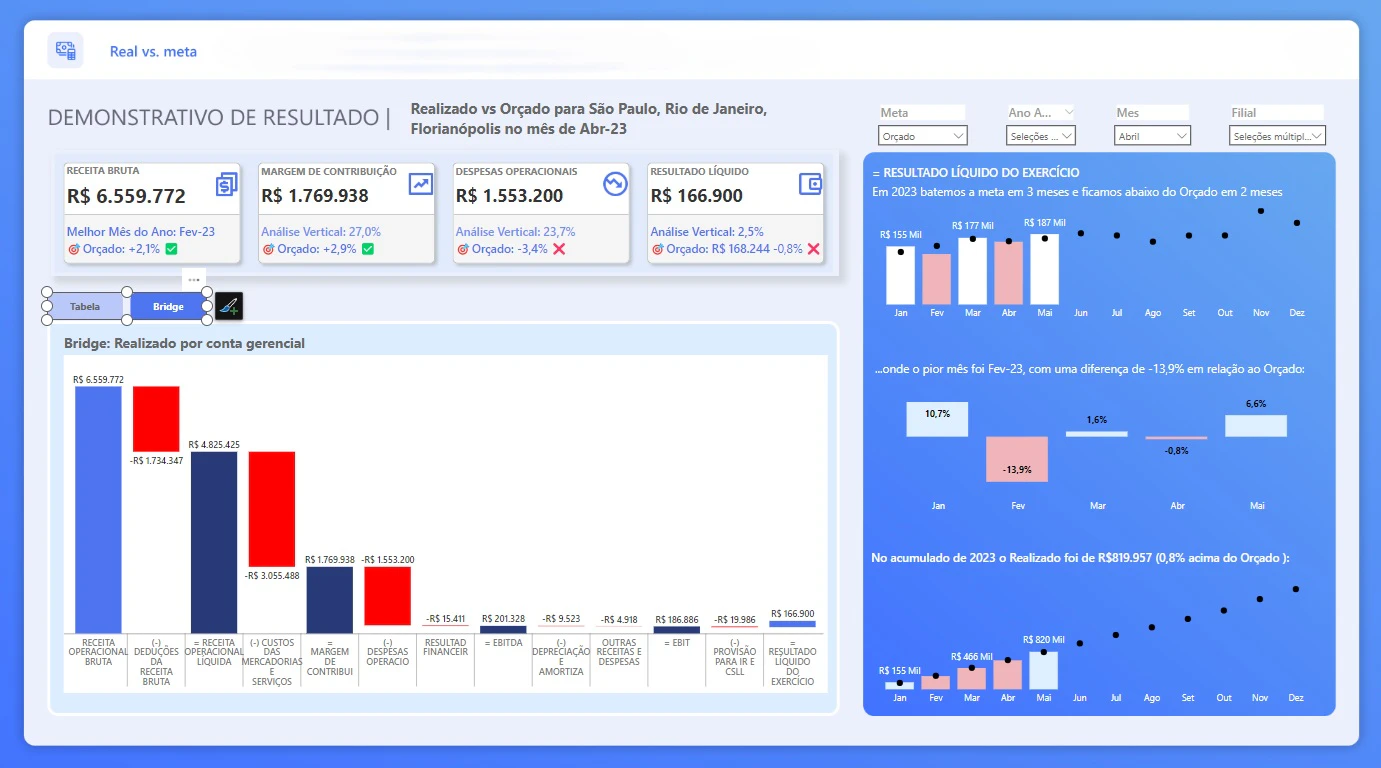Click the R$ 4.825.425 Receita Operacional Líquida bar

(214, 542)
